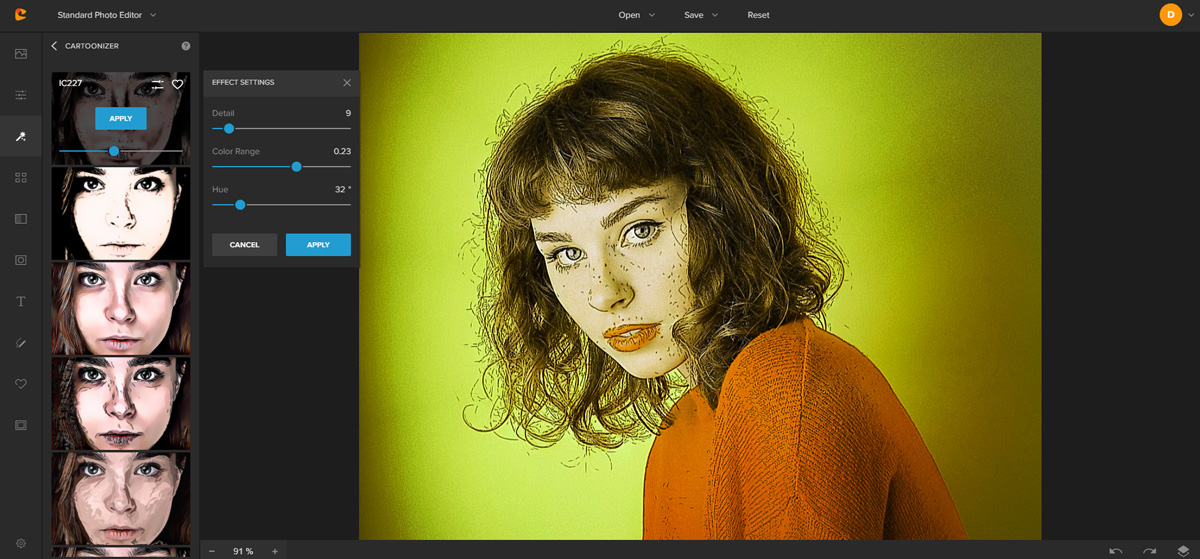The height and width of the screenshot is (559, 1200).
Task: Go back from the Cartoonizer panel
Action: pos(55,46)
